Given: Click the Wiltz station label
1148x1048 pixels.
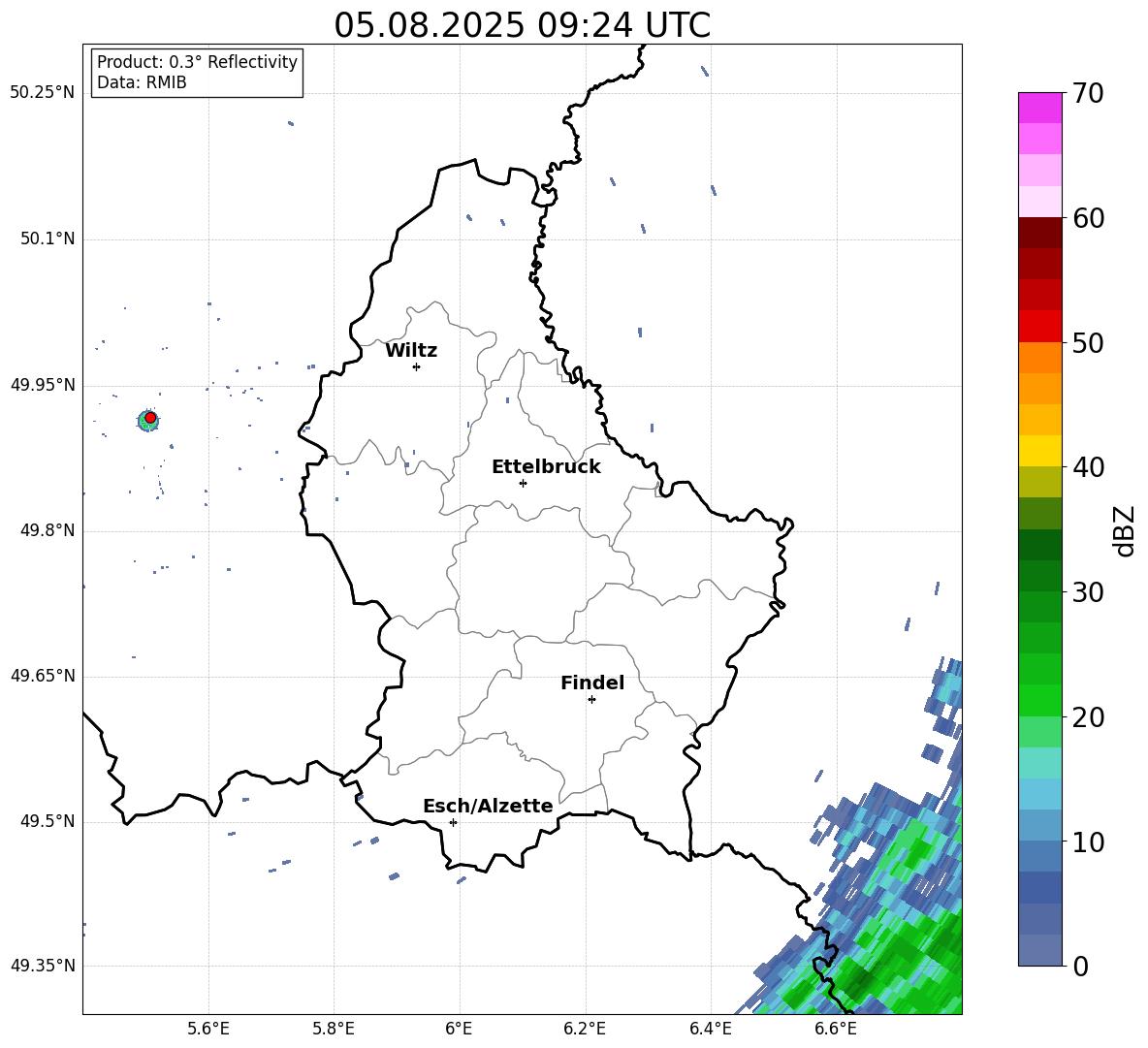Looking at the screenshot, I should (x=411, y=351).
